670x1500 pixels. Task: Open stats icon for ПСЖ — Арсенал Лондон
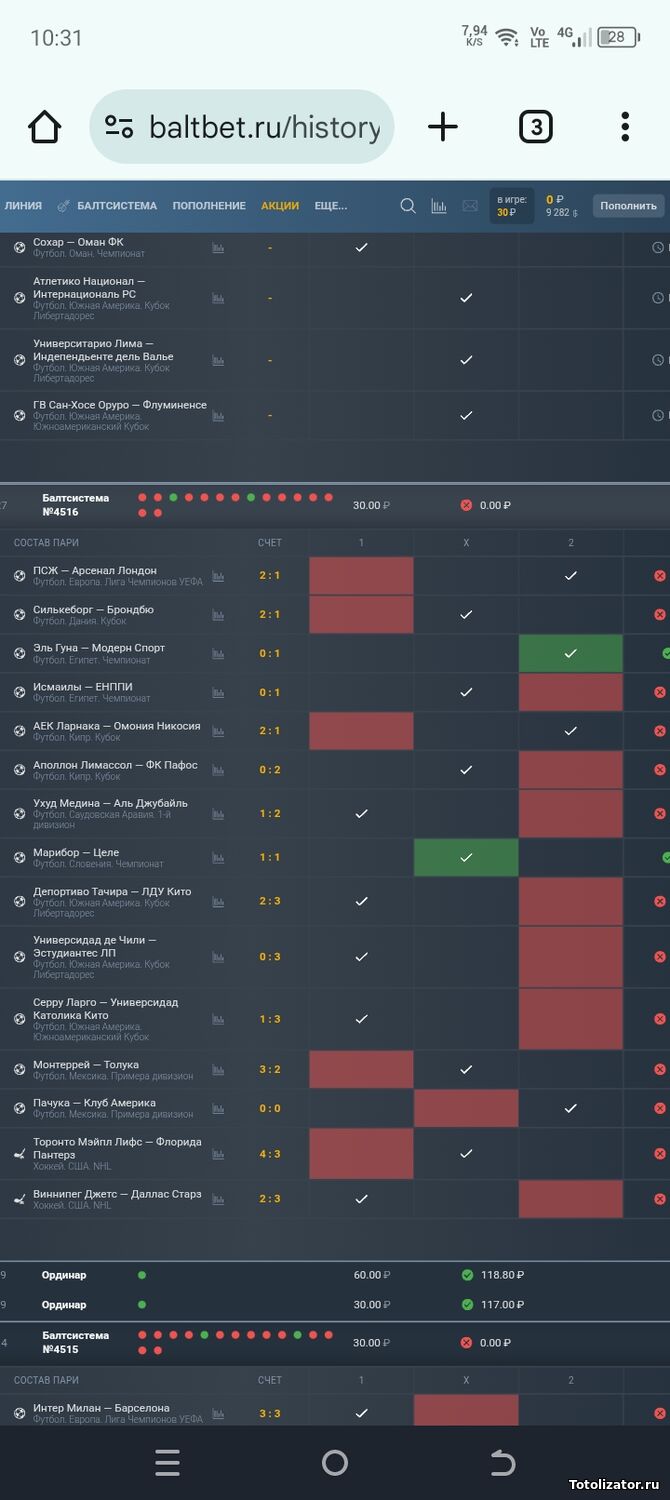[x=218, y=576]
